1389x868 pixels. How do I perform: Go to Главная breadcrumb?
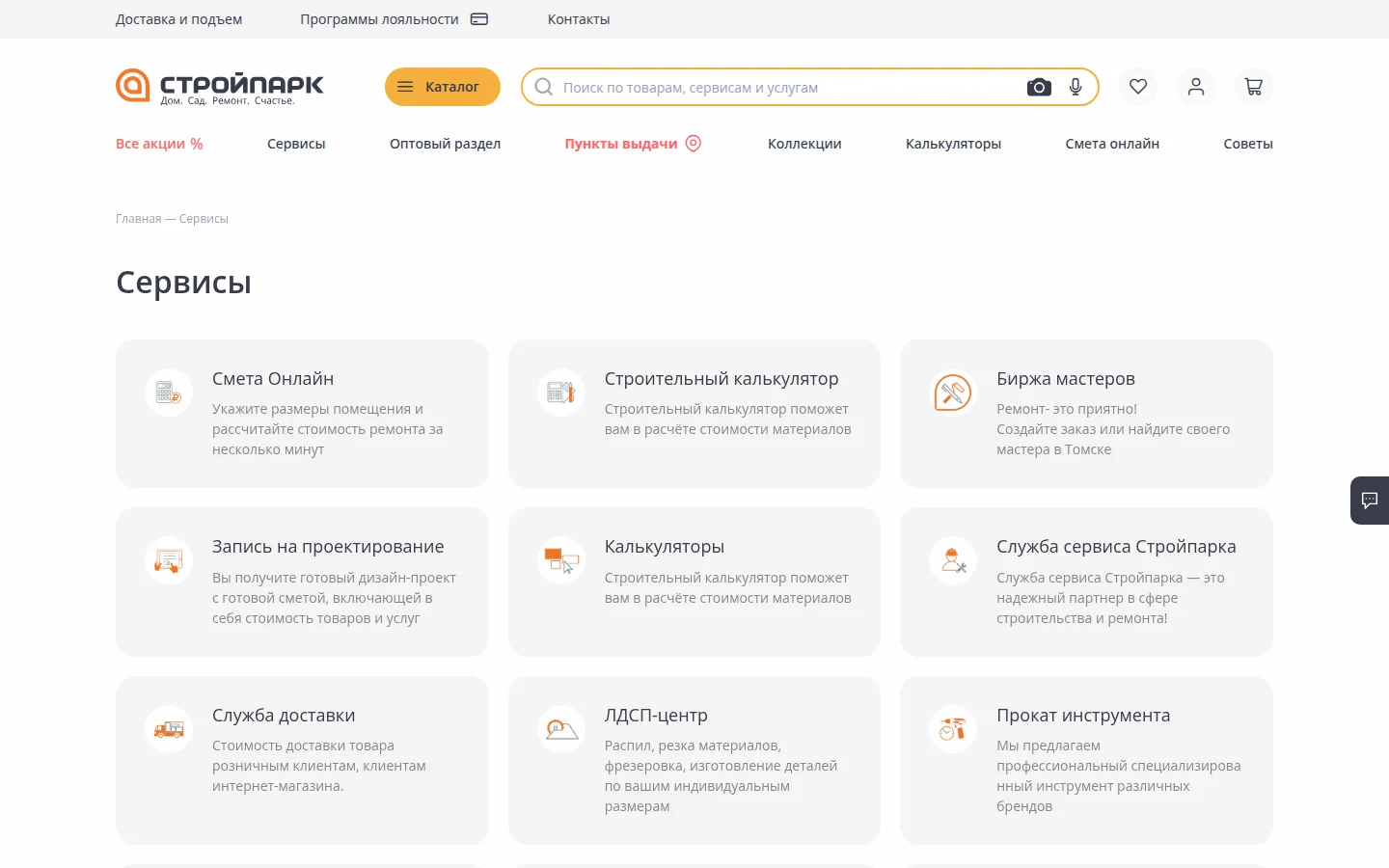pyautogui.click(x=139, y=219)
